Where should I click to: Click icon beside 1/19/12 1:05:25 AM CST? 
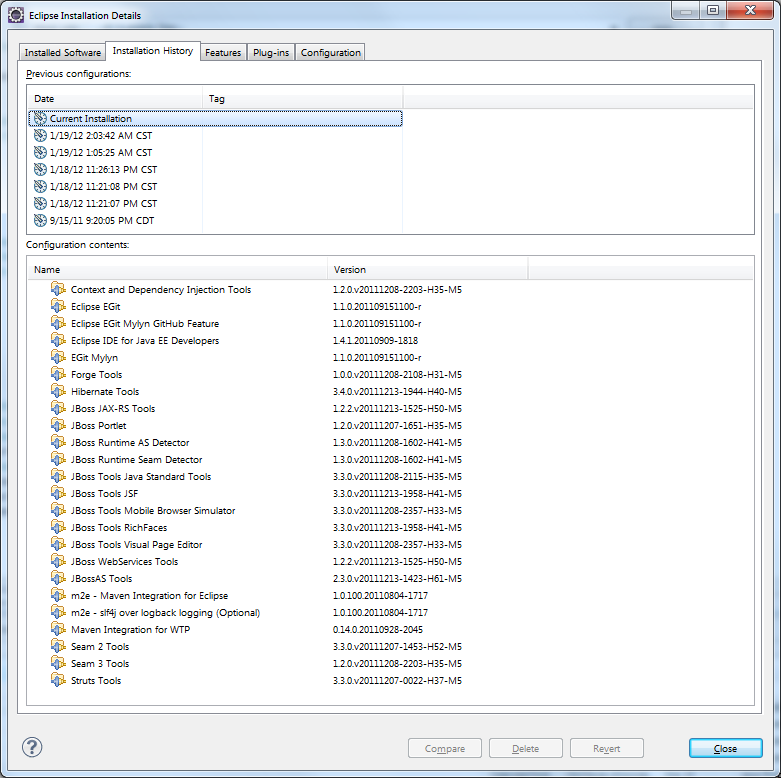tap(40, 152)
